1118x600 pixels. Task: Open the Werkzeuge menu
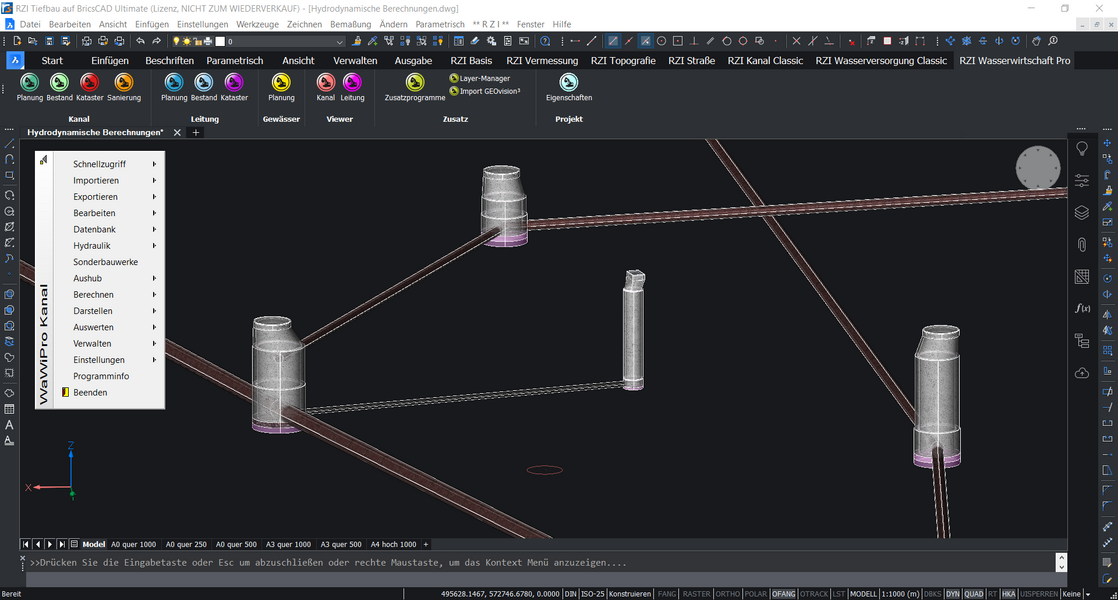click(x=257, y=24)
